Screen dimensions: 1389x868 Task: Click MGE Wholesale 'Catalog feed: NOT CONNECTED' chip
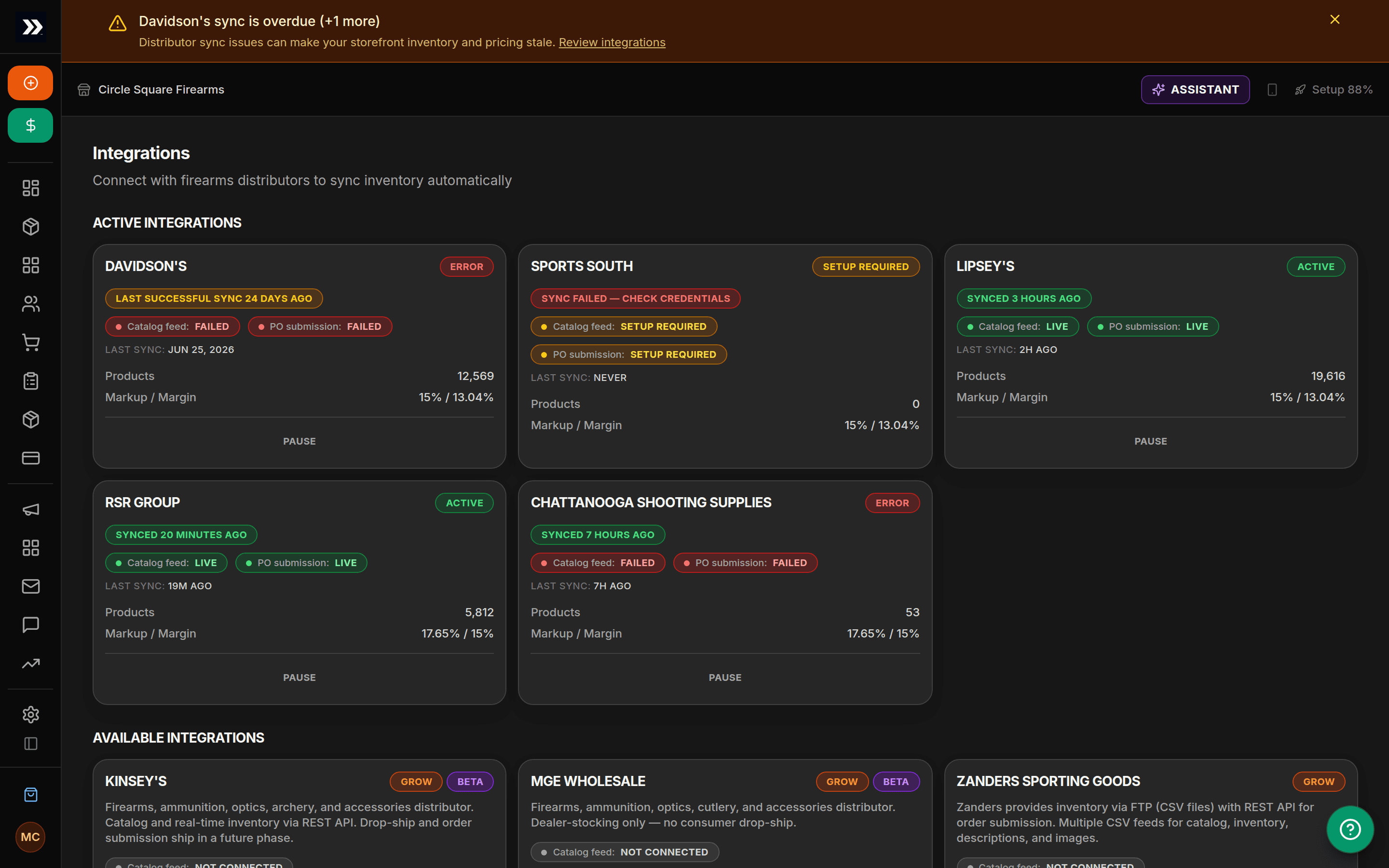pyautogui.click(x=625, y=852)
